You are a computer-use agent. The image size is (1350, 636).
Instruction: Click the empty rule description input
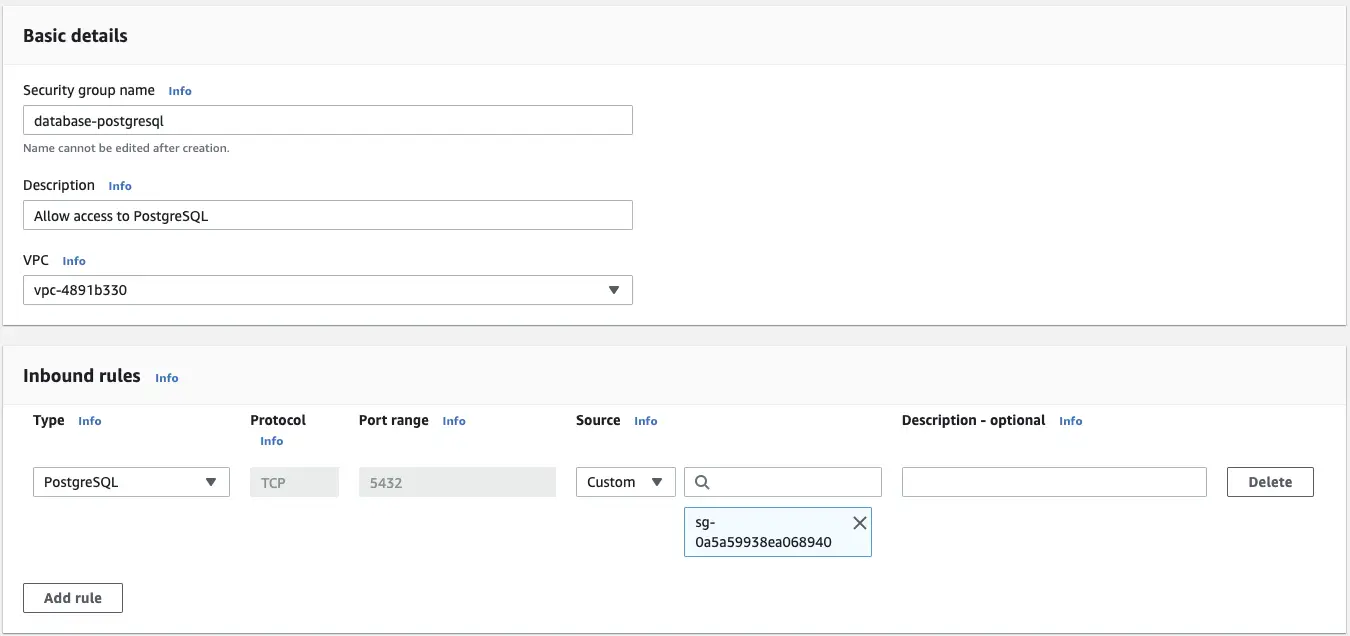coord(1054,482)
